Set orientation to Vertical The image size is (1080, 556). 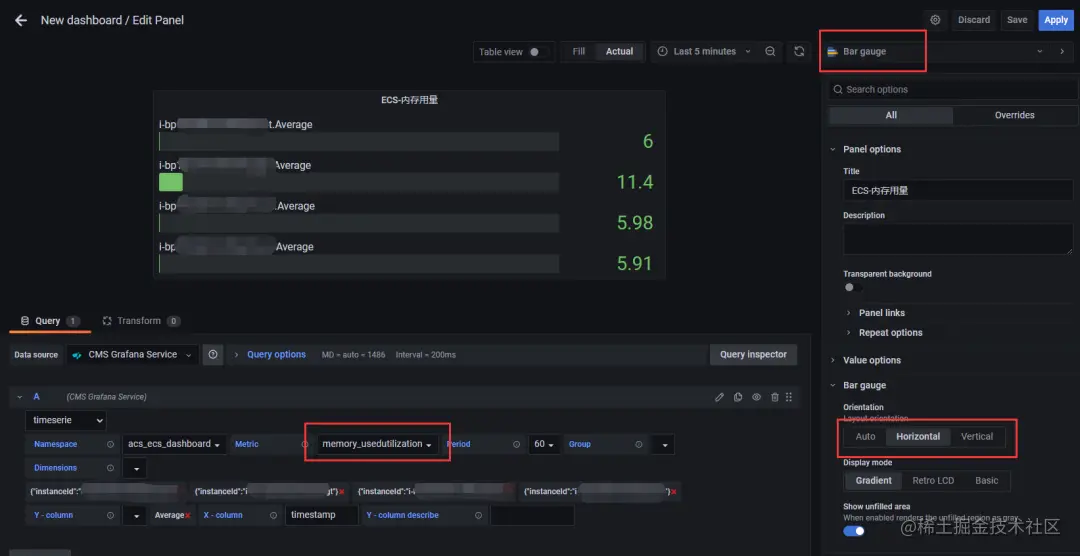(x=977, y=436)
